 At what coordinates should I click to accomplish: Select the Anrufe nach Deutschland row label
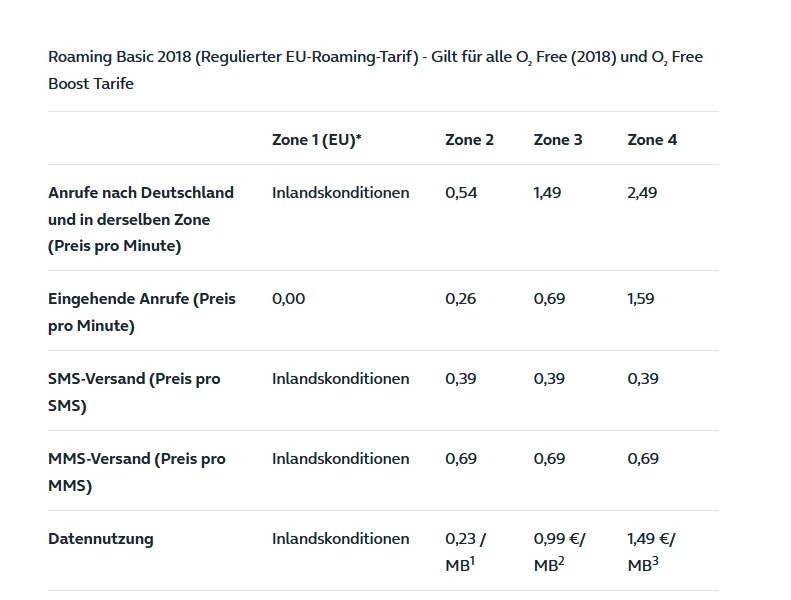pyautogui.click(x=141, y=219)
